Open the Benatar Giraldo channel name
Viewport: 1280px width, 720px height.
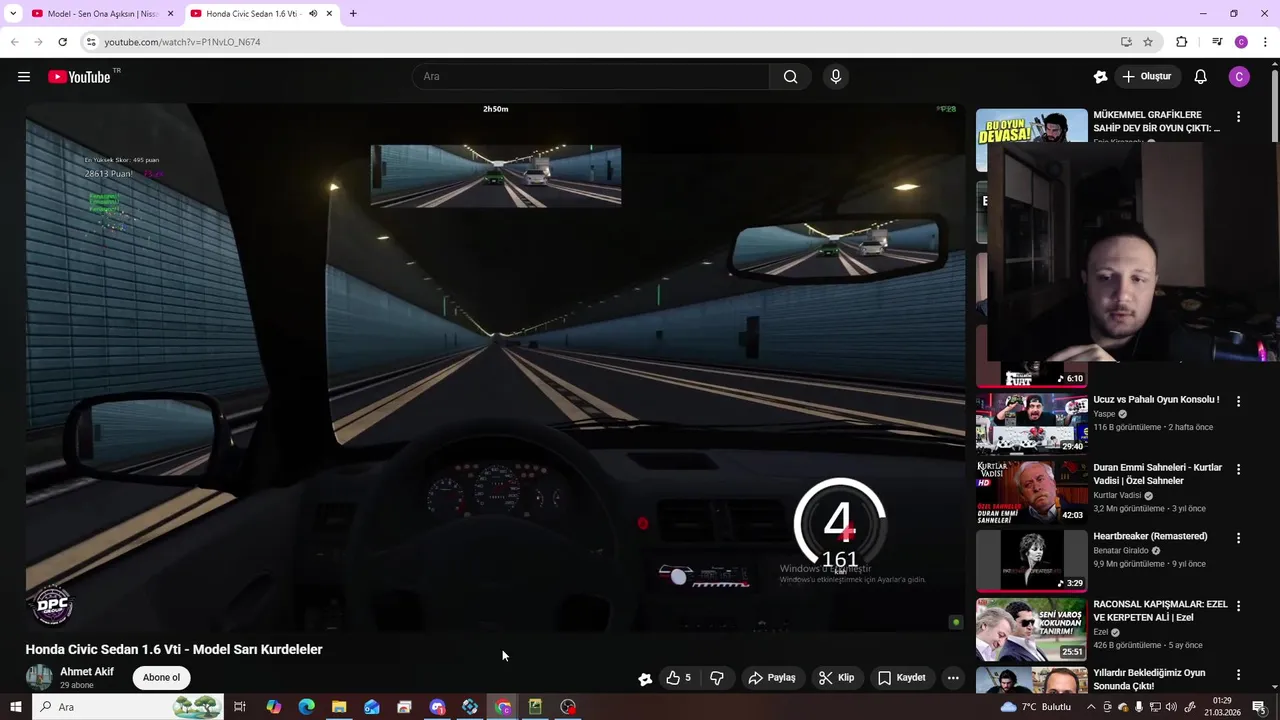(1122, 550)
